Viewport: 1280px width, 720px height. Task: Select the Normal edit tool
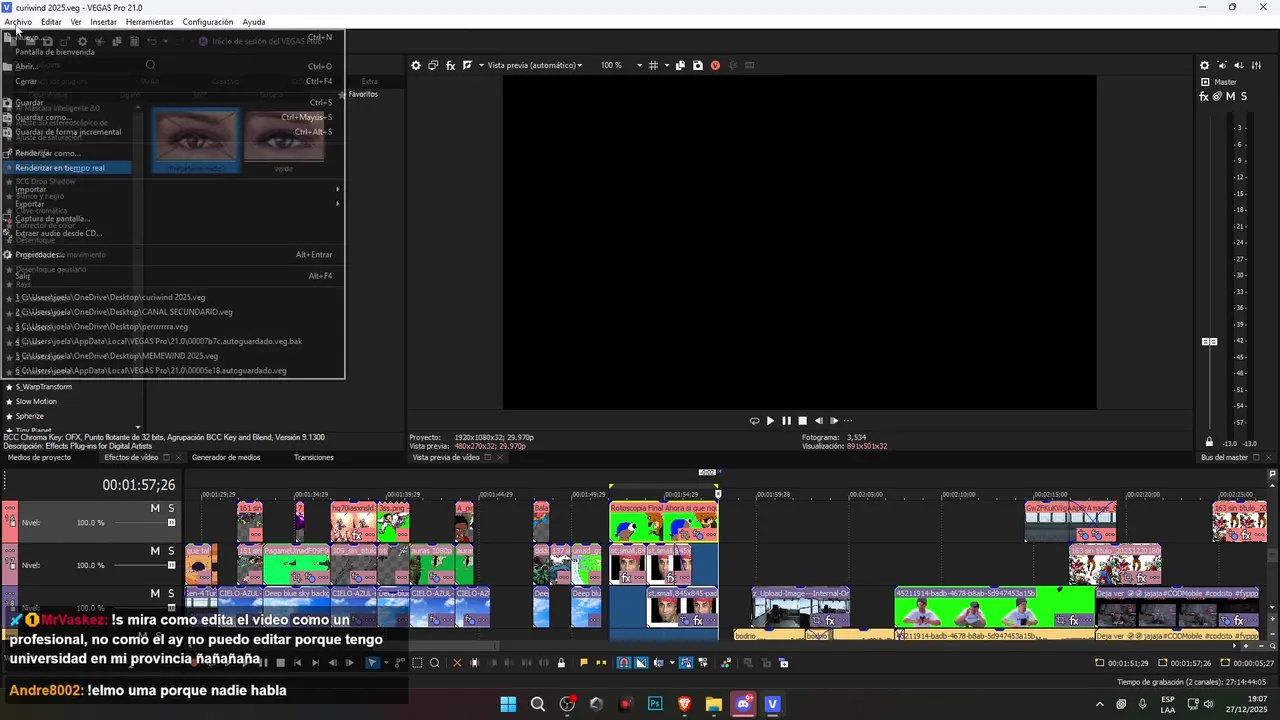pyautogui.click(x=372, y=662)
